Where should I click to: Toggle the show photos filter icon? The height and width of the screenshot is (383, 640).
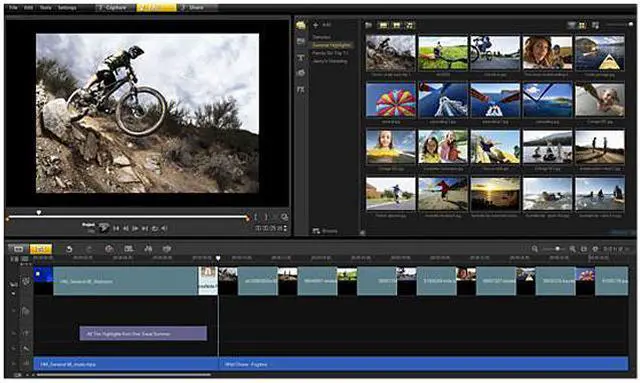pyautogui.click(x=396, y=25)
